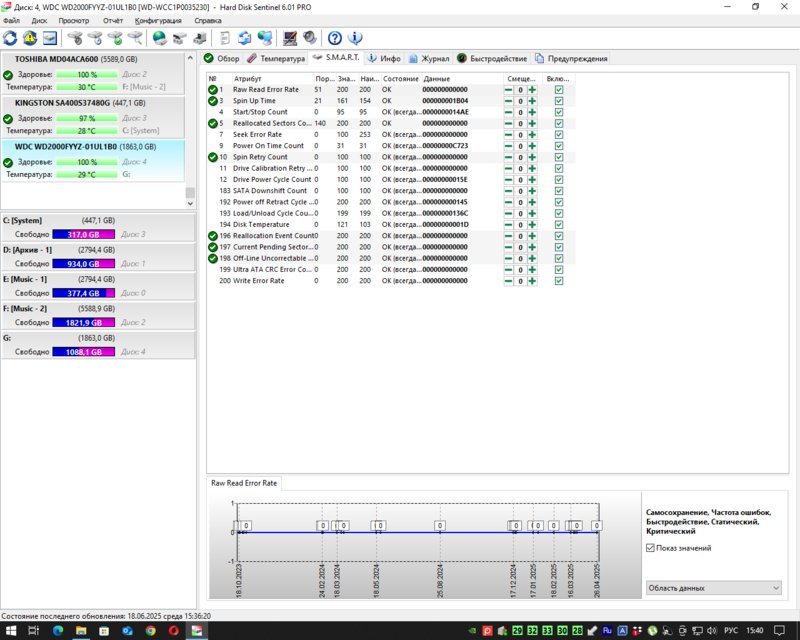Screen dimensions: 800x640
Task: Open the Конфигурация menu
Action: tap(158, 20)
